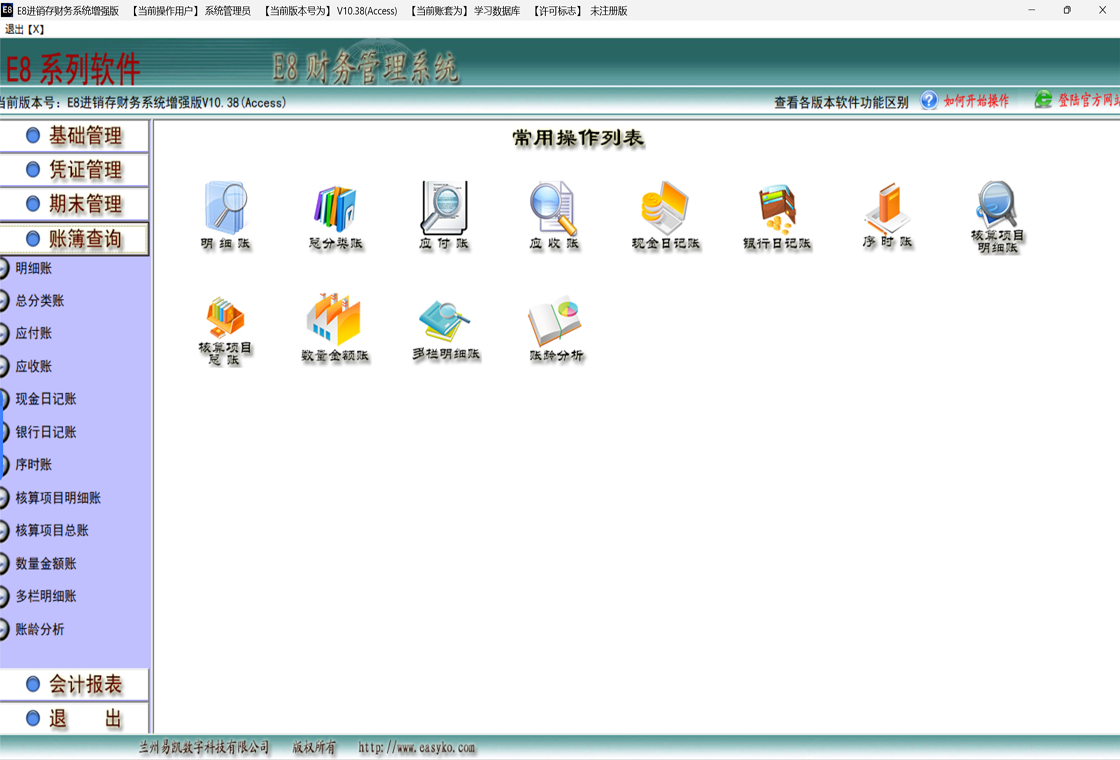This screenshot has height=760, width=1120.
Task: Click the 退出 button in the sidebar
Action: tap(75, 719)
